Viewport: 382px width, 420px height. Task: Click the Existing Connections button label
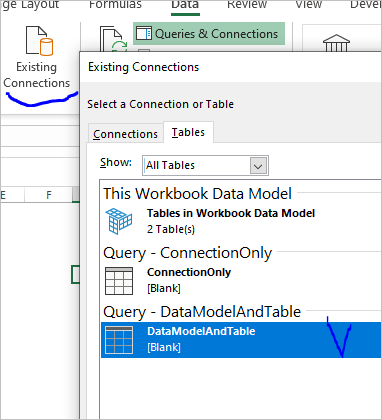click(x=36, y=75)
